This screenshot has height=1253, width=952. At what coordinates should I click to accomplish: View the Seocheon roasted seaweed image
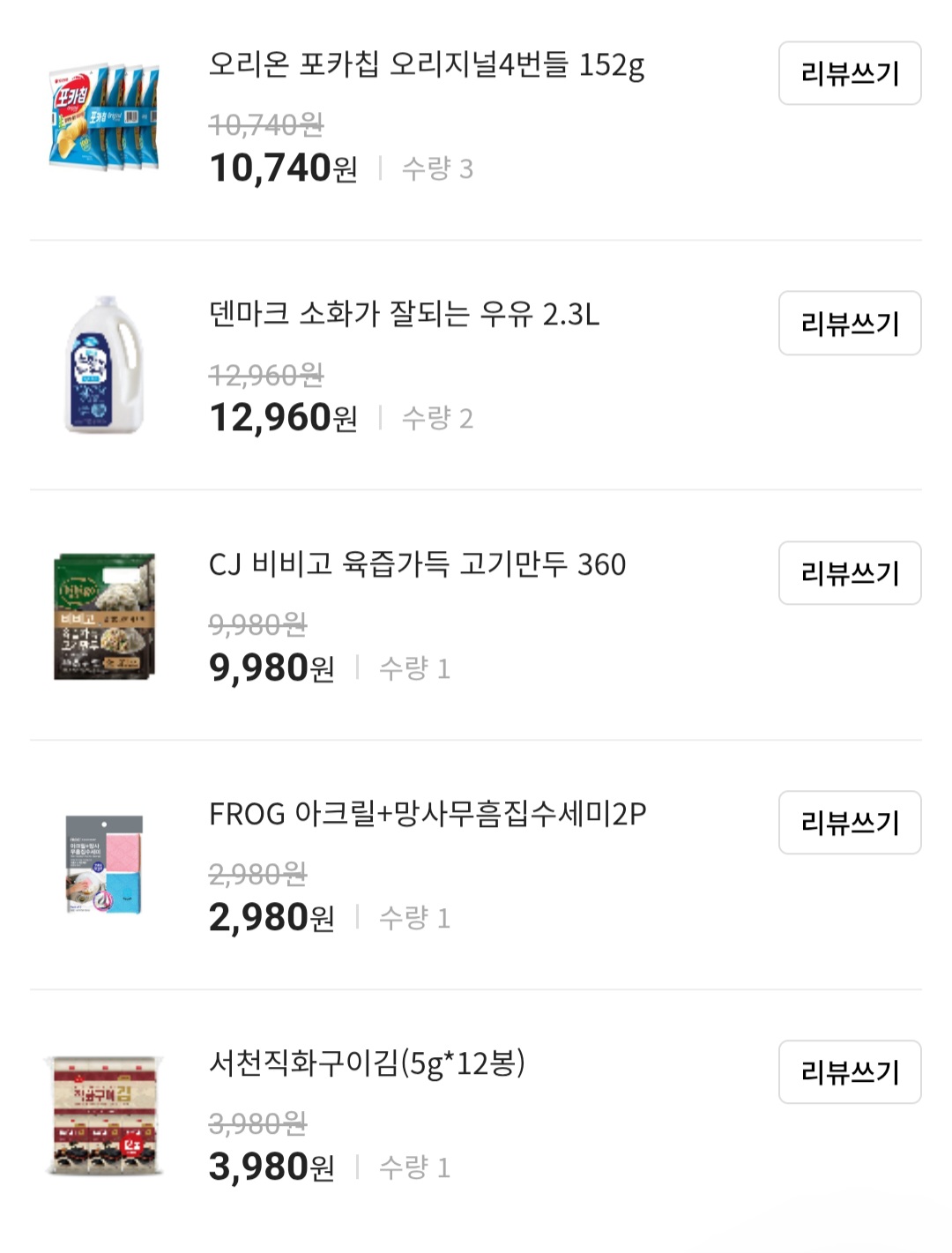(105, 1115)
